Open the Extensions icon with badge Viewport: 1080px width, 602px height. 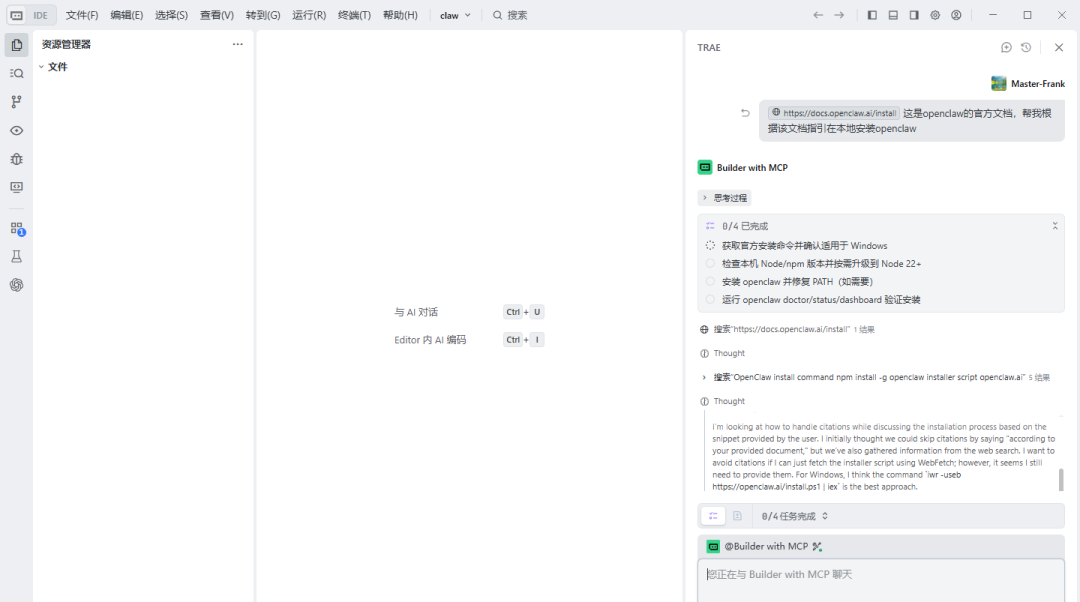(x=17, y=229)
